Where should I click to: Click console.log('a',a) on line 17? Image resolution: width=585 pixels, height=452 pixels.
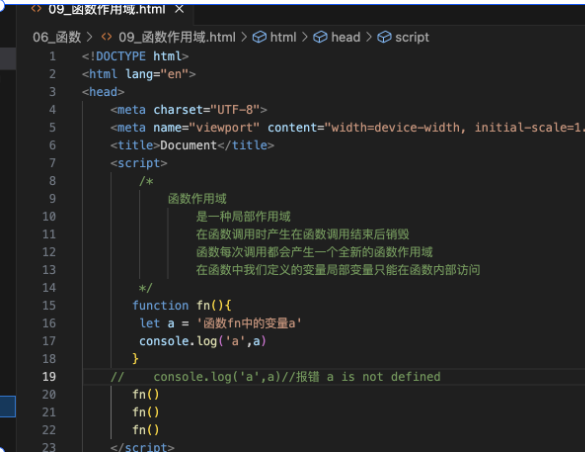203,341
